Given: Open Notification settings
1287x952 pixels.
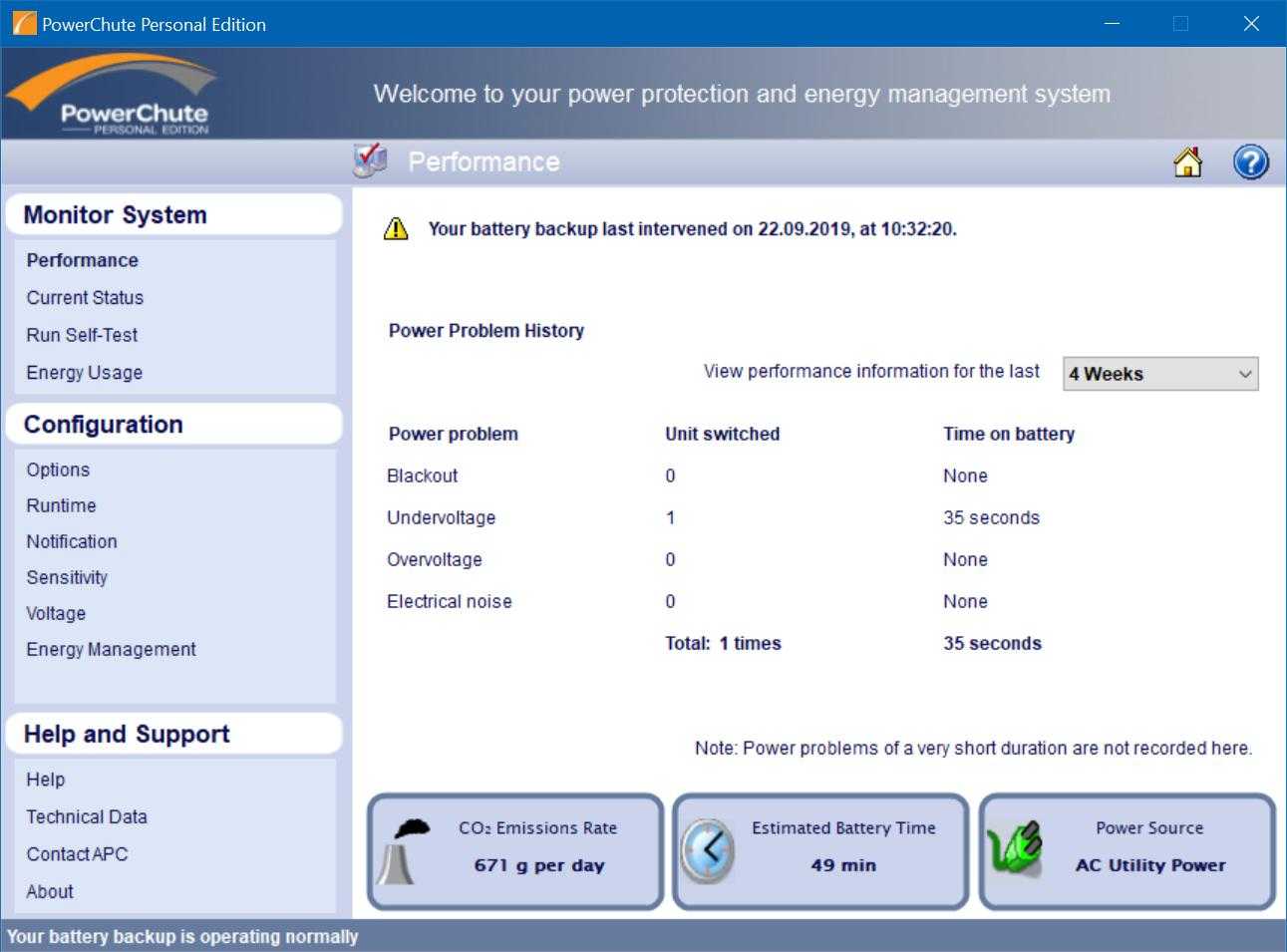Looking at the screenshot, I should (x=72, y=541).
